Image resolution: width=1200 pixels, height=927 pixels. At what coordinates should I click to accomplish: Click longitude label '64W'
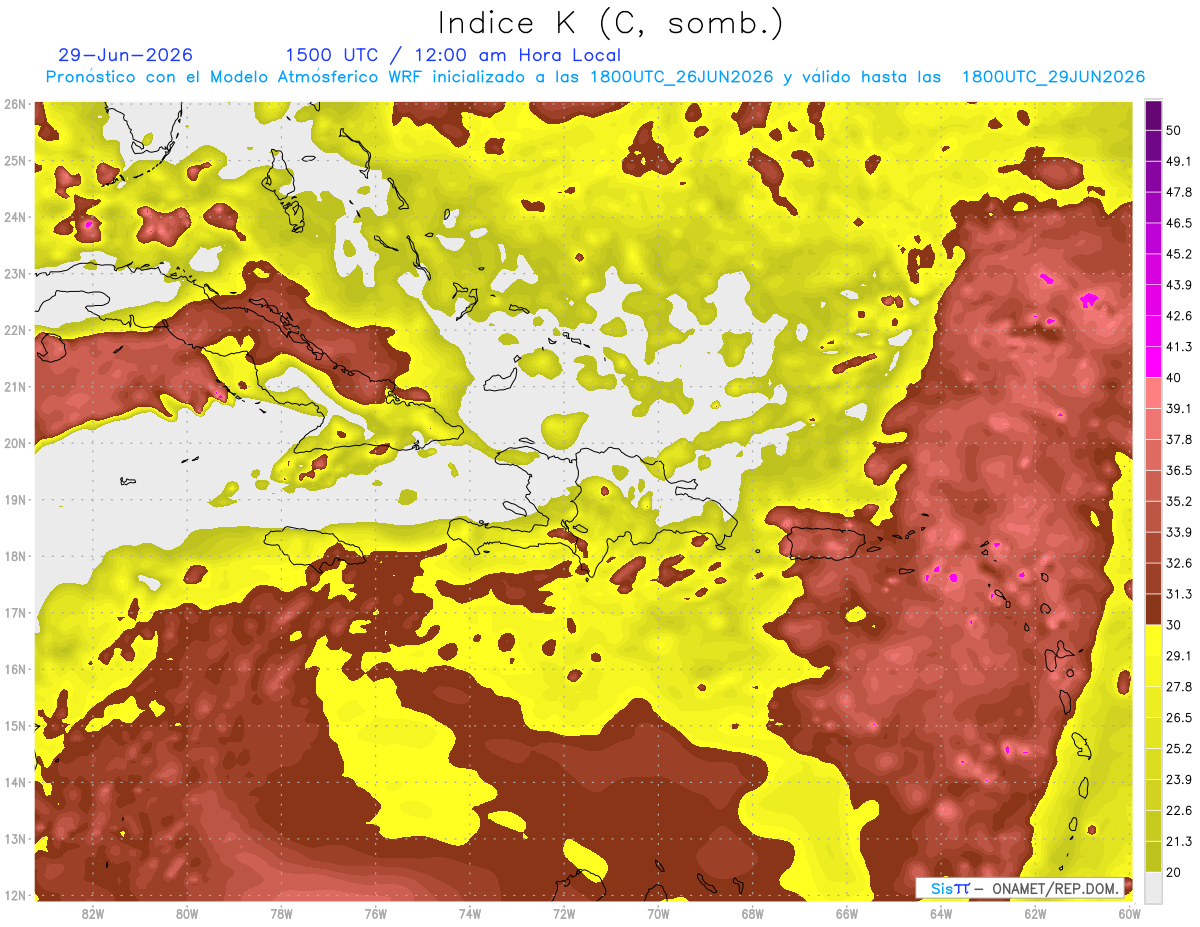point(941,914)
